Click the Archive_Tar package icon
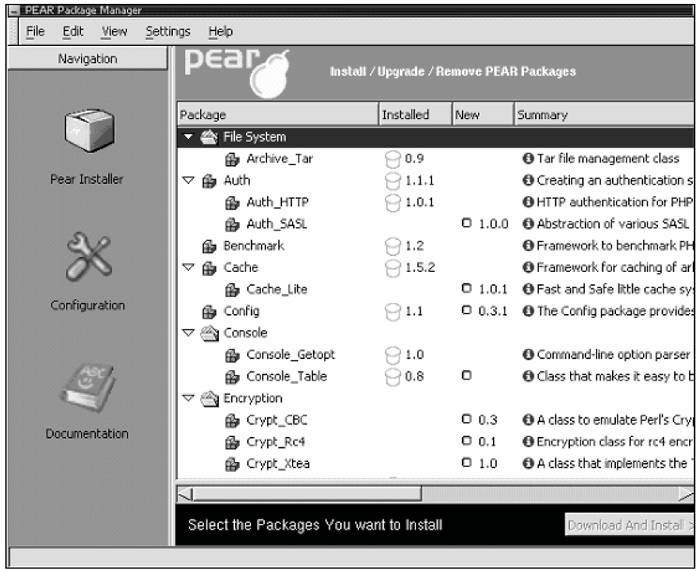This screenshot has height=571, width=700. click(232, 159)
